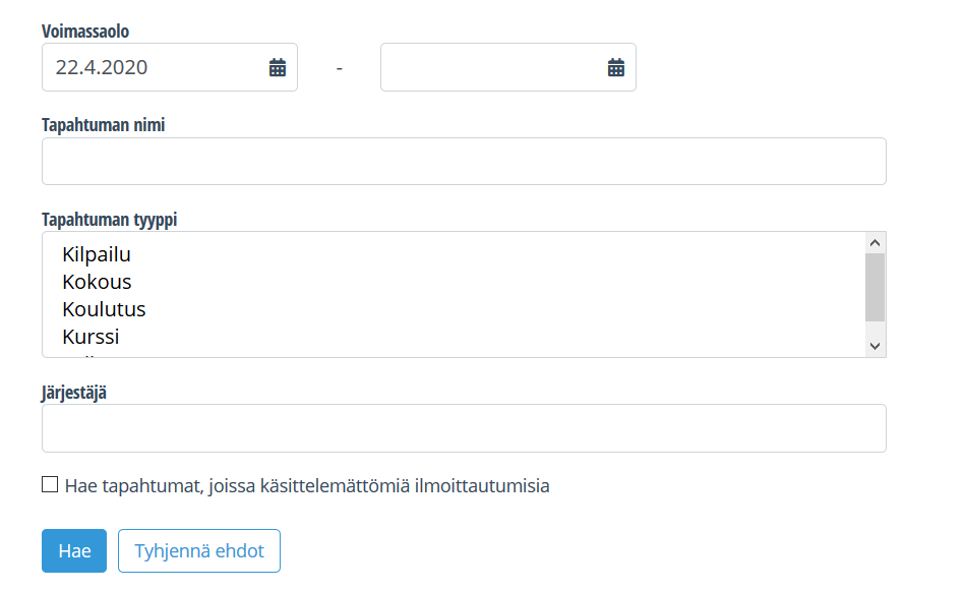Focus the Järjestäjä input field
The width and height of the screenshot is (964, 590).
[x=463, y=428]
